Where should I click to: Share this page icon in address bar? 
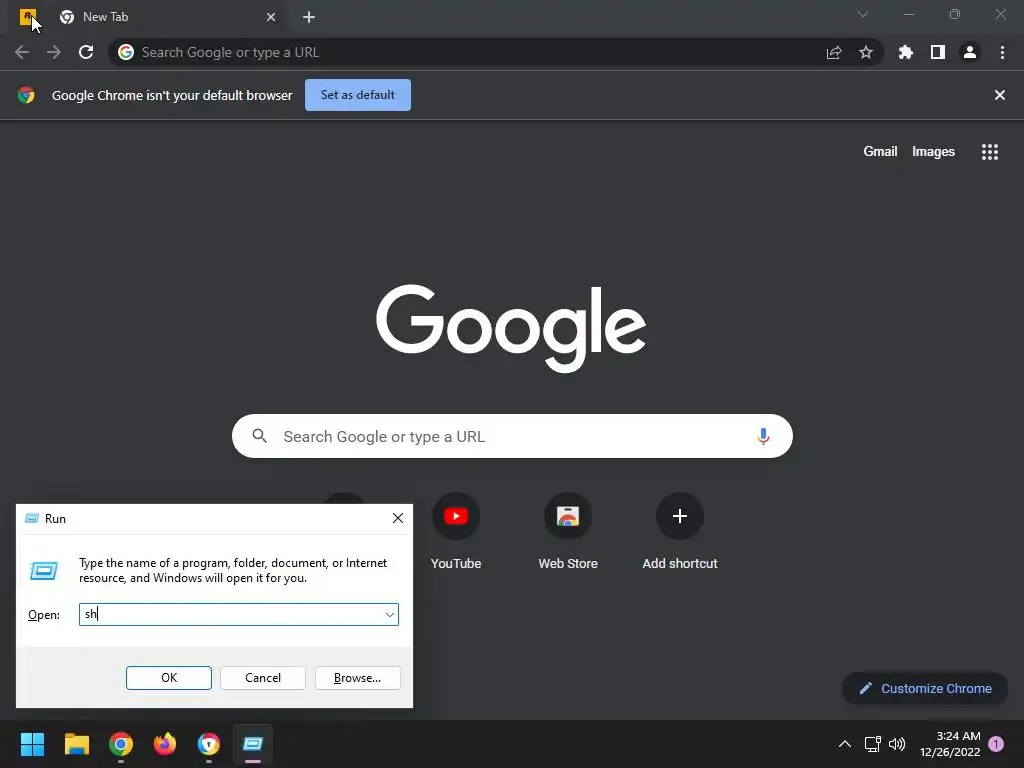(x=834, y=53)
